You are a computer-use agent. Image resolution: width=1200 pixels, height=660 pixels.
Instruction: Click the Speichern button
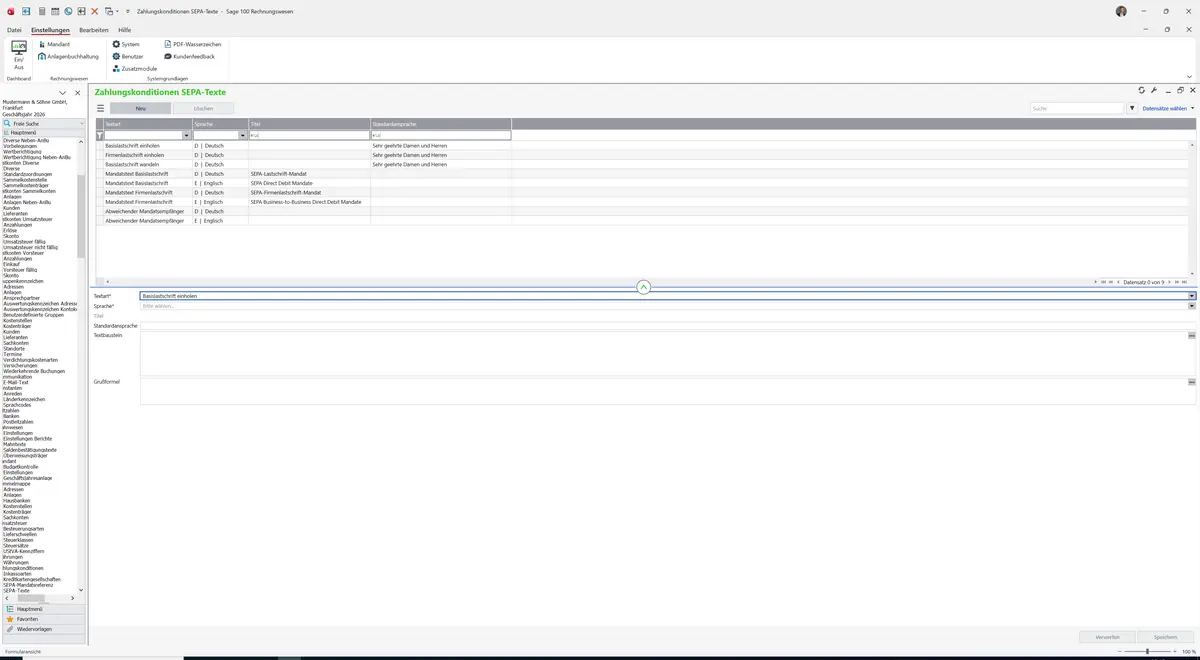click(x=1165, y=636)
